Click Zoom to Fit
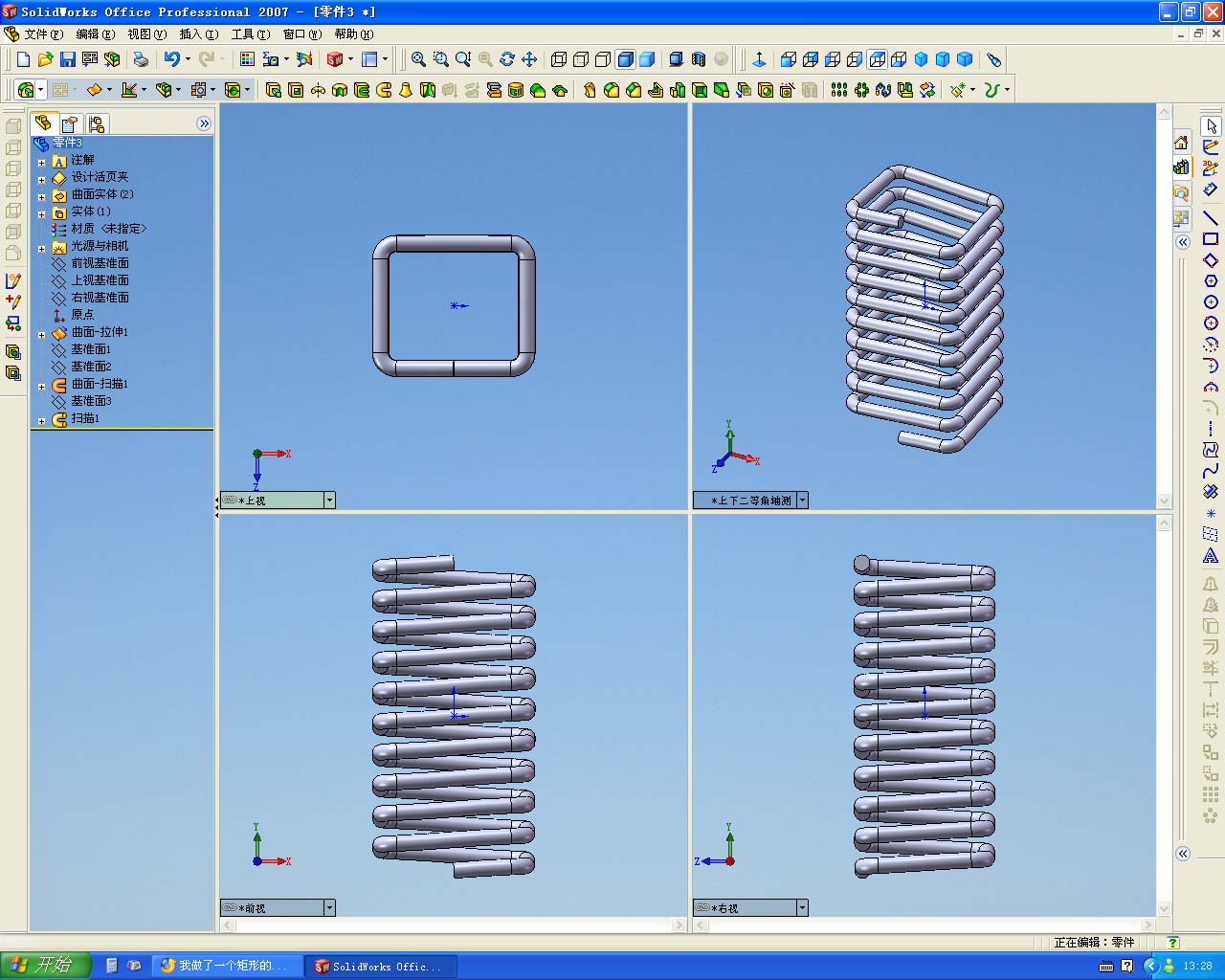 [x=418, y=59]
